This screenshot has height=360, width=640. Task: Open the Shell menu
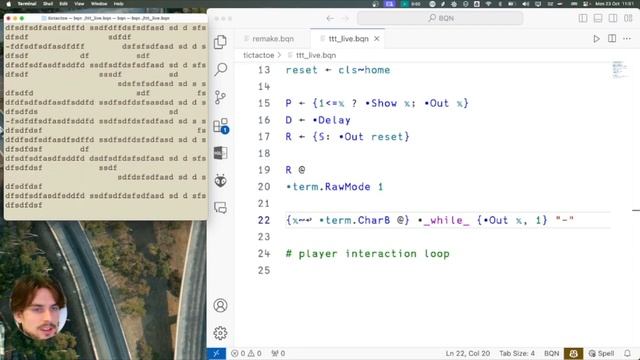[x=48, y=4]
